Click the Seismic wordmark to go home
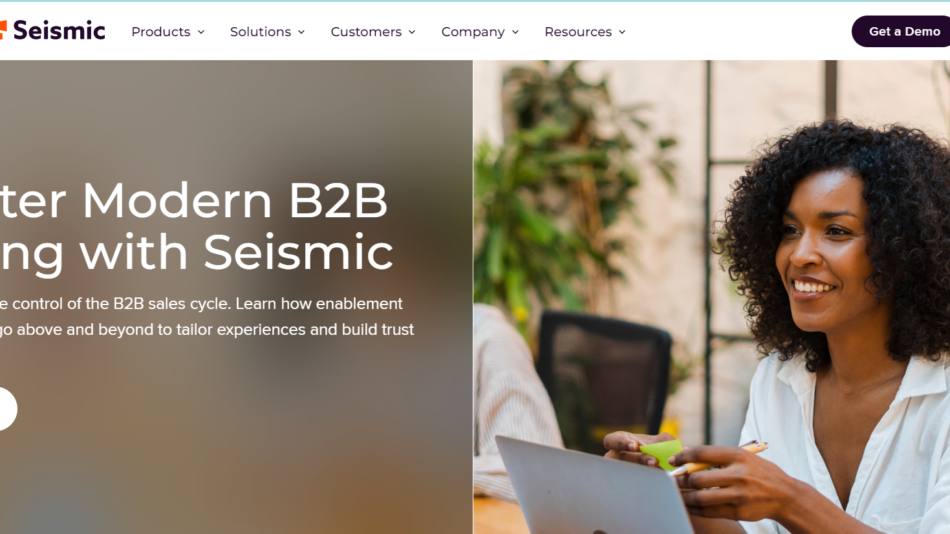The width and height of the screenshot is (950, 534). [59, 30]
